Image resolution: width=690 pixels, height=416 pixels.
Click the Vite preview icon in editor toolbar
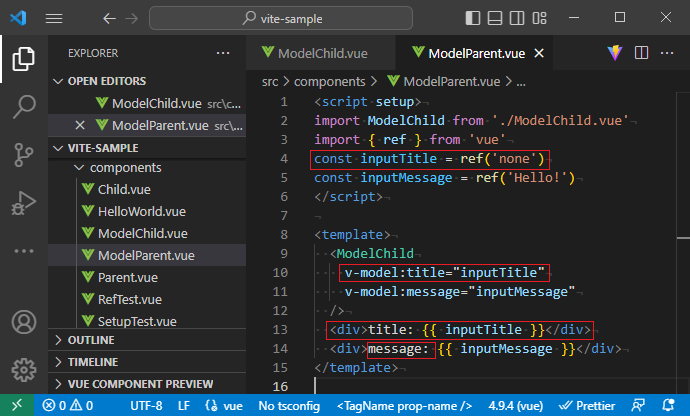pos(615,53)
